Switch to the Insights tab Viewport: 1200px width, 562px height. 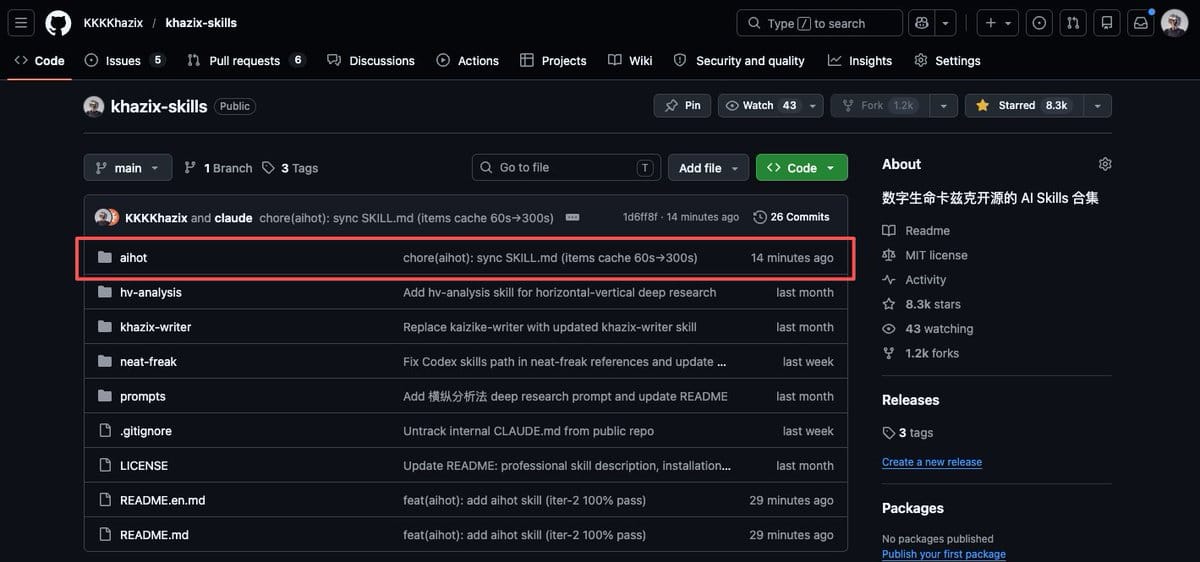point(860,61)
